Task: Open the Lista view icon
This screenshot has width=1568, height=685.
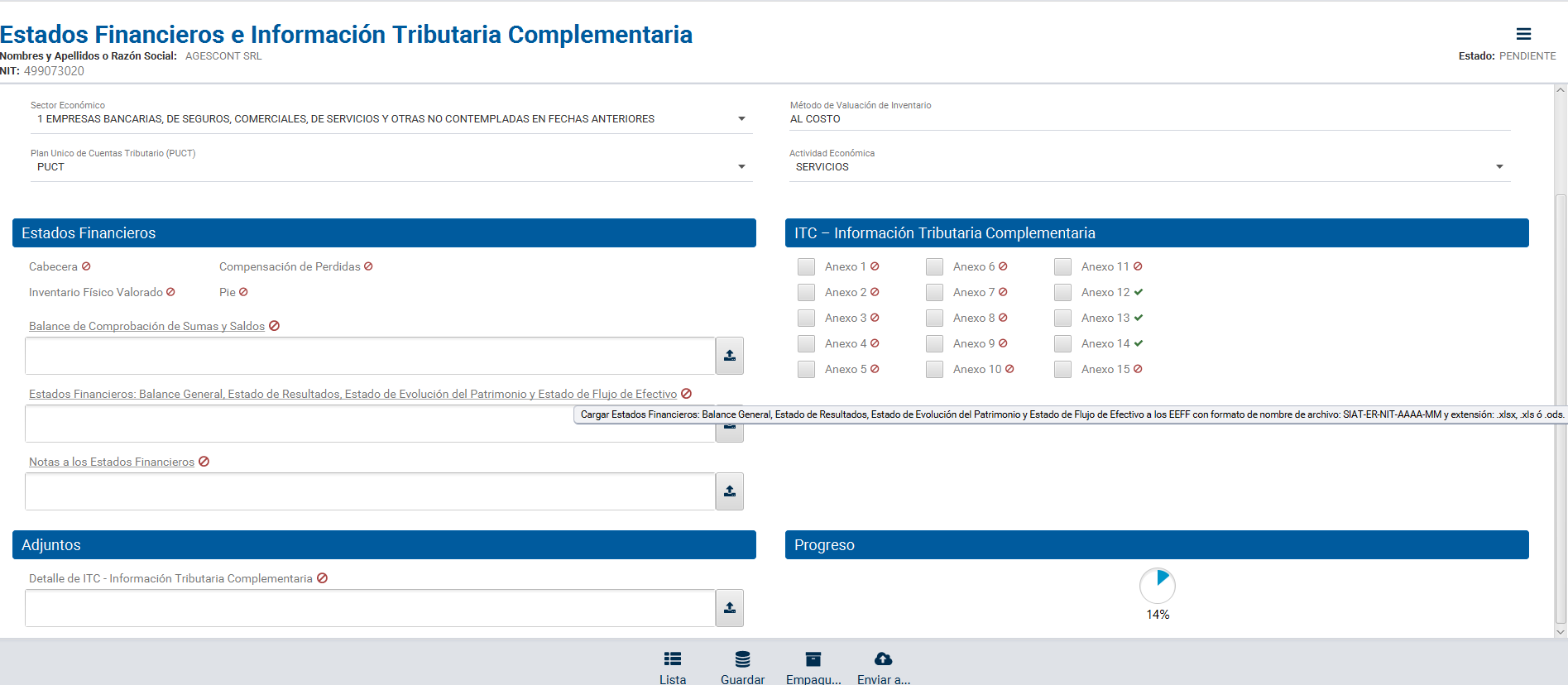Action: tap(672, 659)
